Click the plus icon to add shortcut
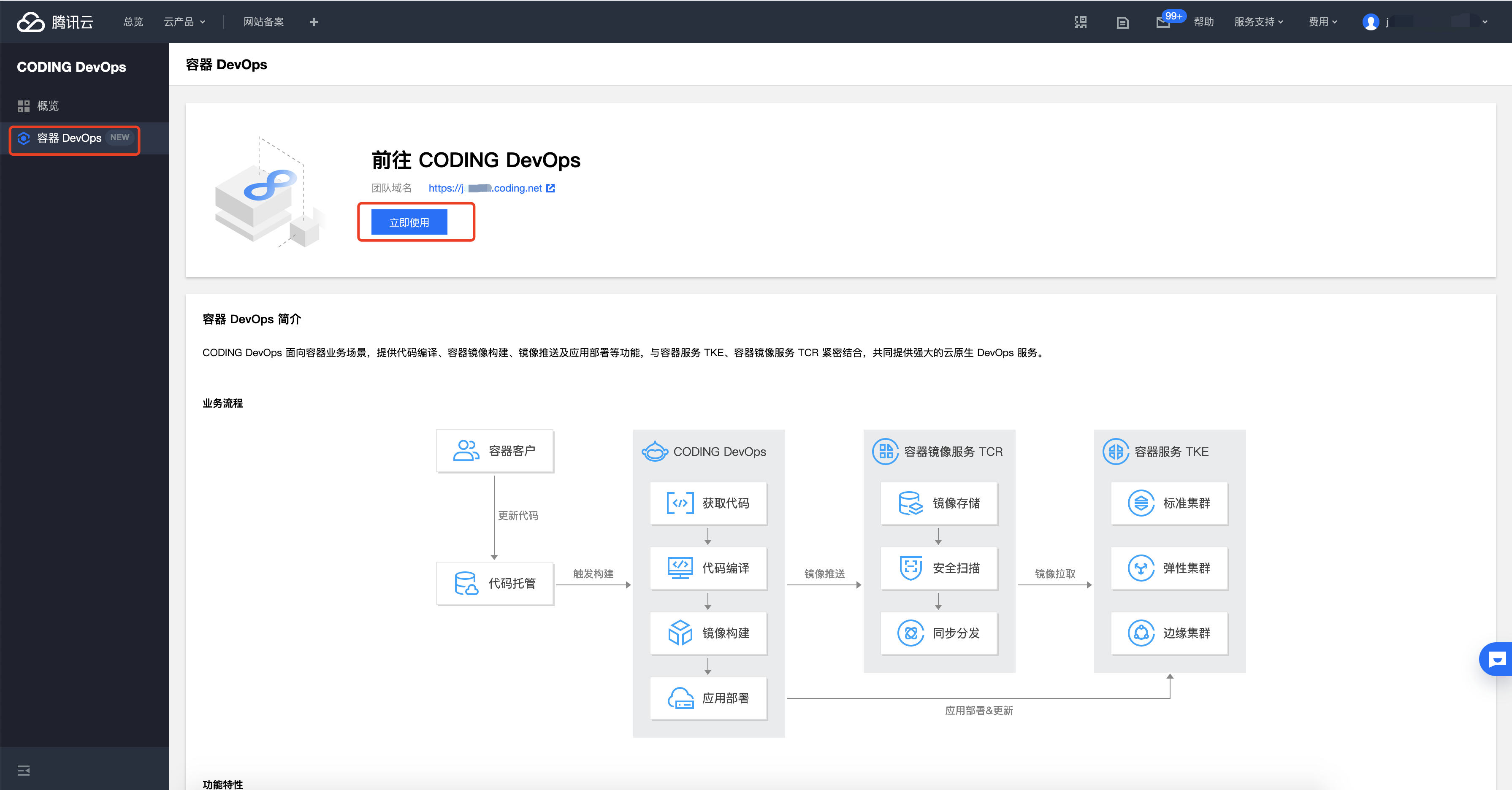The width and height of the screenshot is (1512, 790). (x=314, y=22)
